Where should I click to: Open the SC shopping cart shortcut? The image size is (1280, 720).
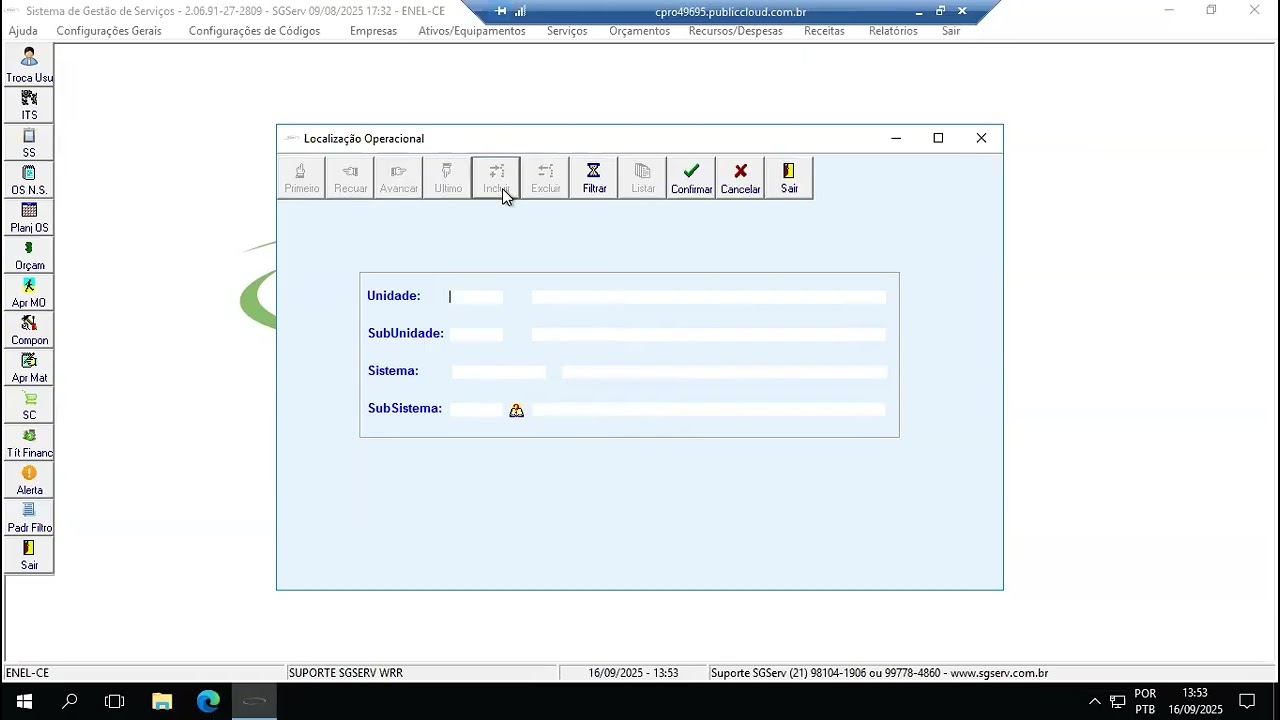pyautogui.click(x=29, y=405)
